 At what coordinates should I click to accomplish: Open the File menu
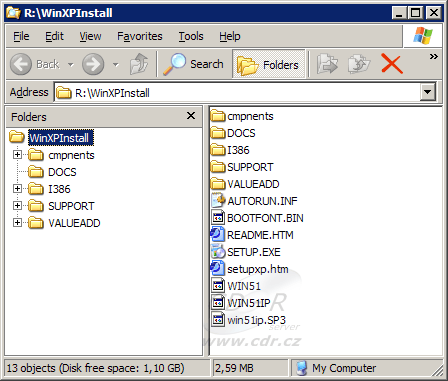click(21, 36)
